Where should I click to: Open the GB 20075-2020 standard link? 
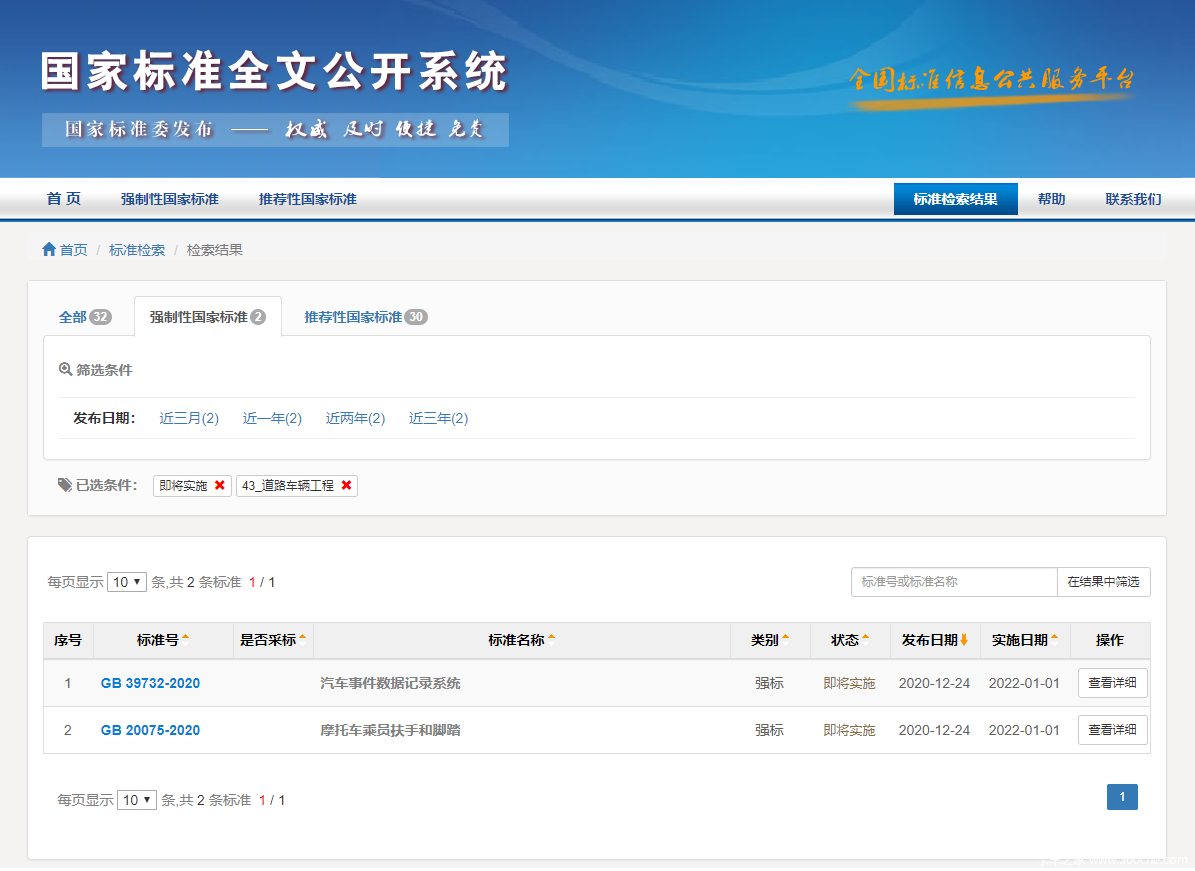[x=150, y=730]
